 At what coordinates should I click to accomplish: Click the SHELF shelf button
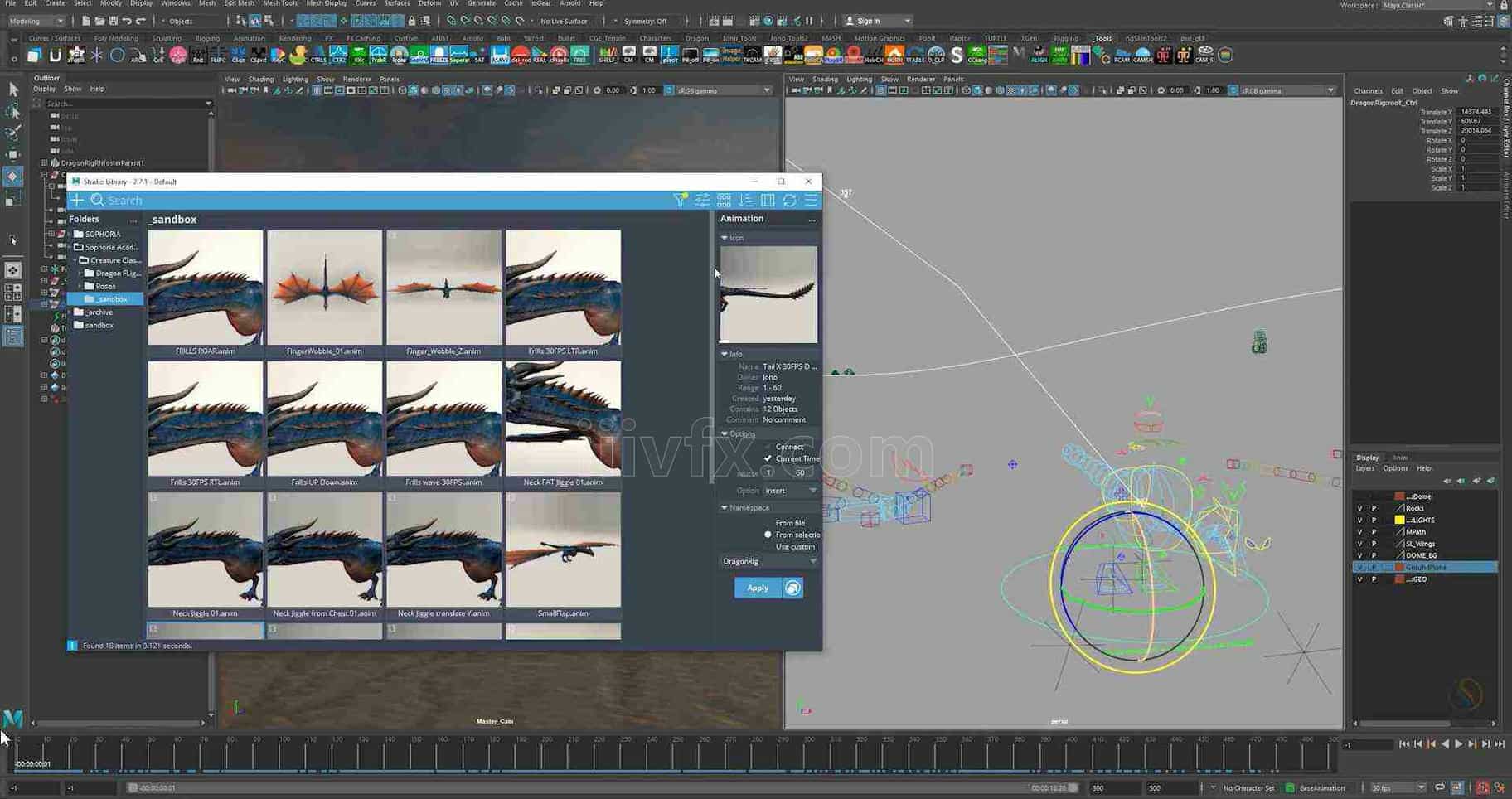tap(607, 56)
